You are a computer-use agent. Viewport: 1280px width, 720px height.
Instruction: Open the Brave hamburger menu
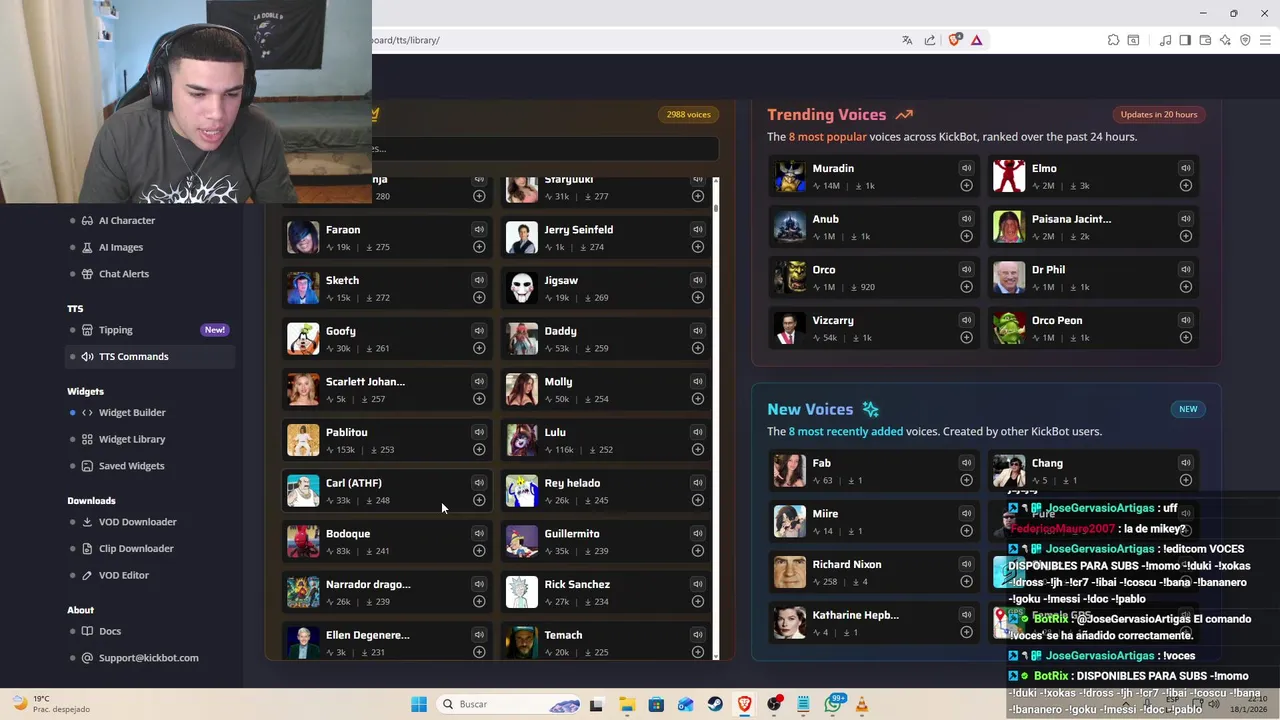[1265, 40]
